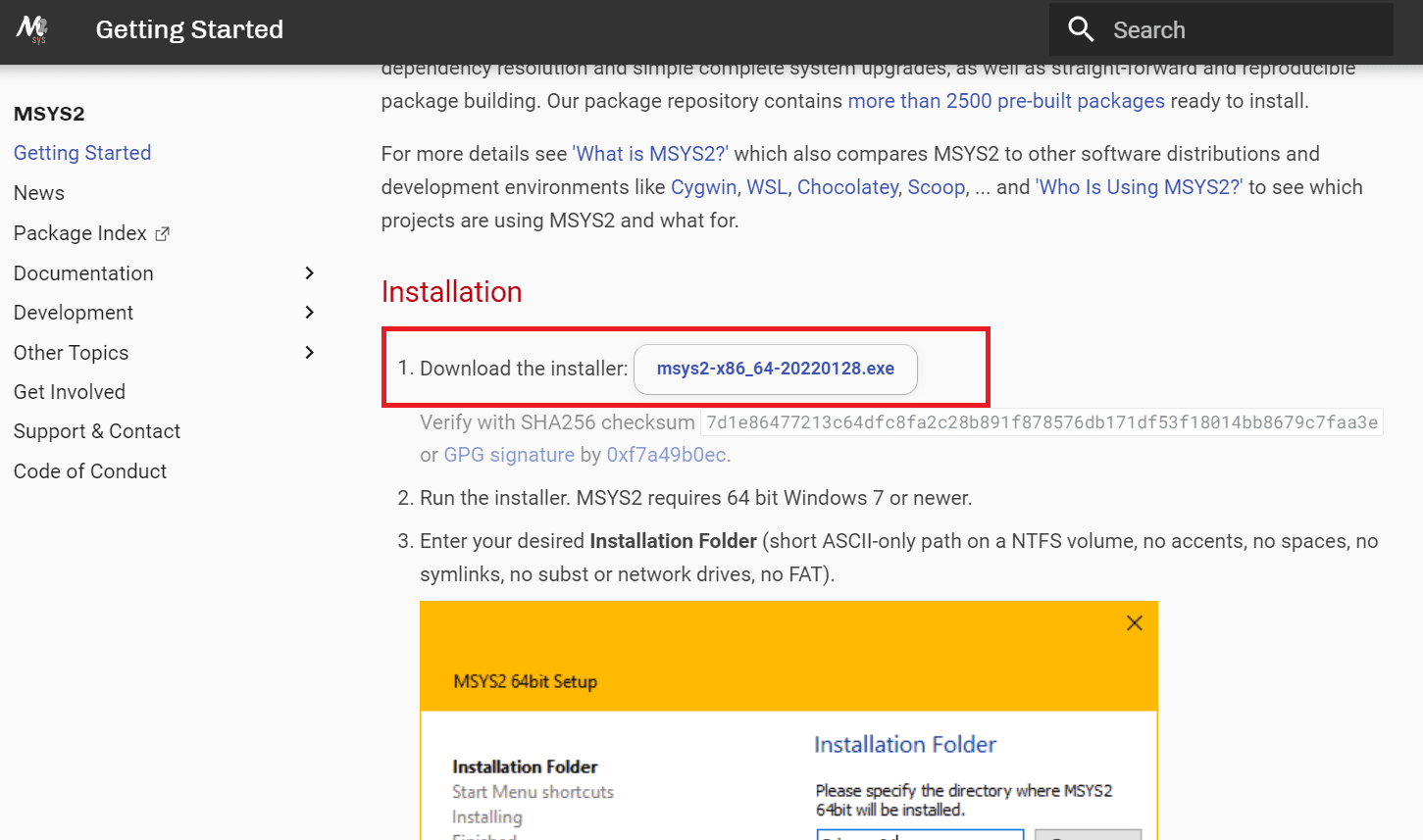This screenshot has height=840, width=1423.
Task: Follow the 'more than 2500 pre-built packages' link
Action: click(1006, 101)
